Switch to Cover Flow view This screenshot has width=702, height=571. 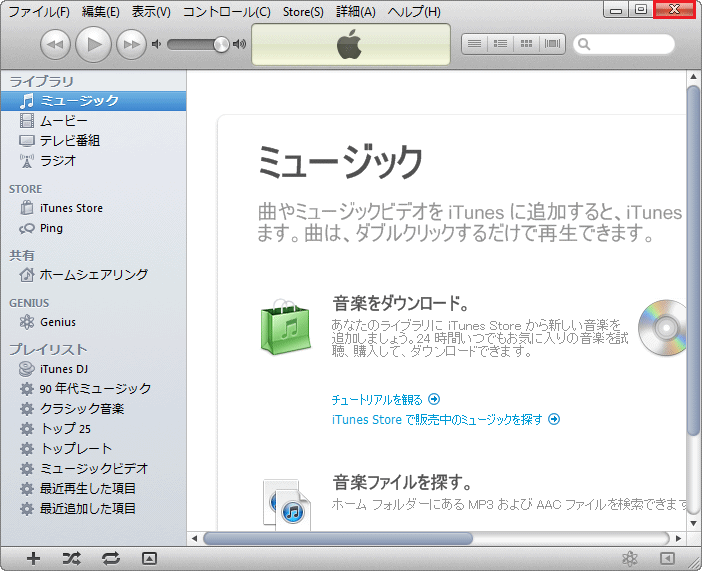(552, 44)
